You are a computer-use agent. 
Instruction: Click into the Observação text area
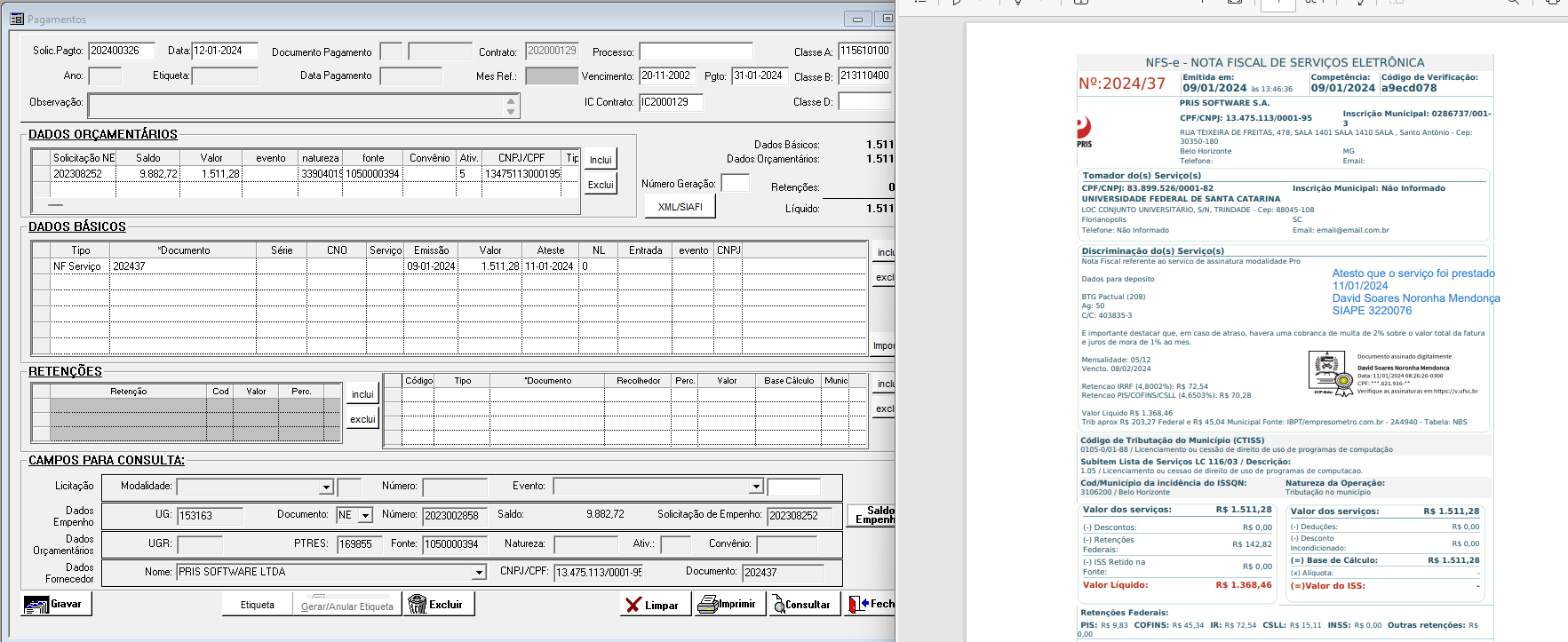297,106
